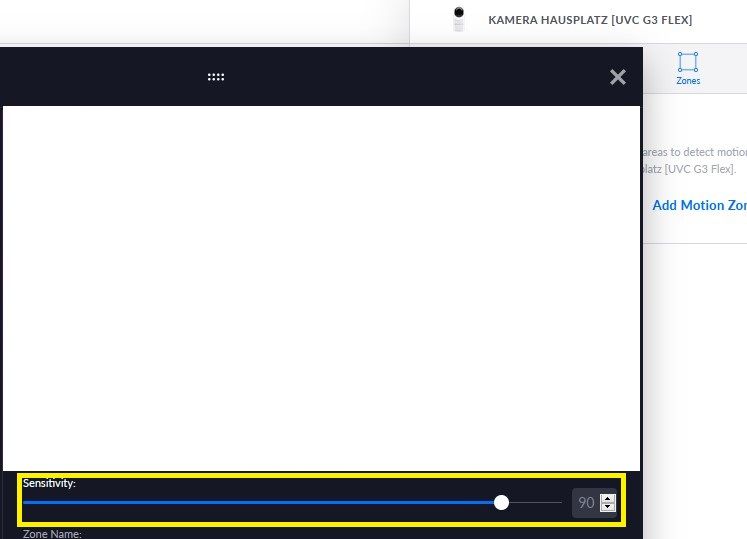Viewport: 747px width, 539px height.
Task: Click the top-left corner of the camera preview
Action: [x=8, y=111]
